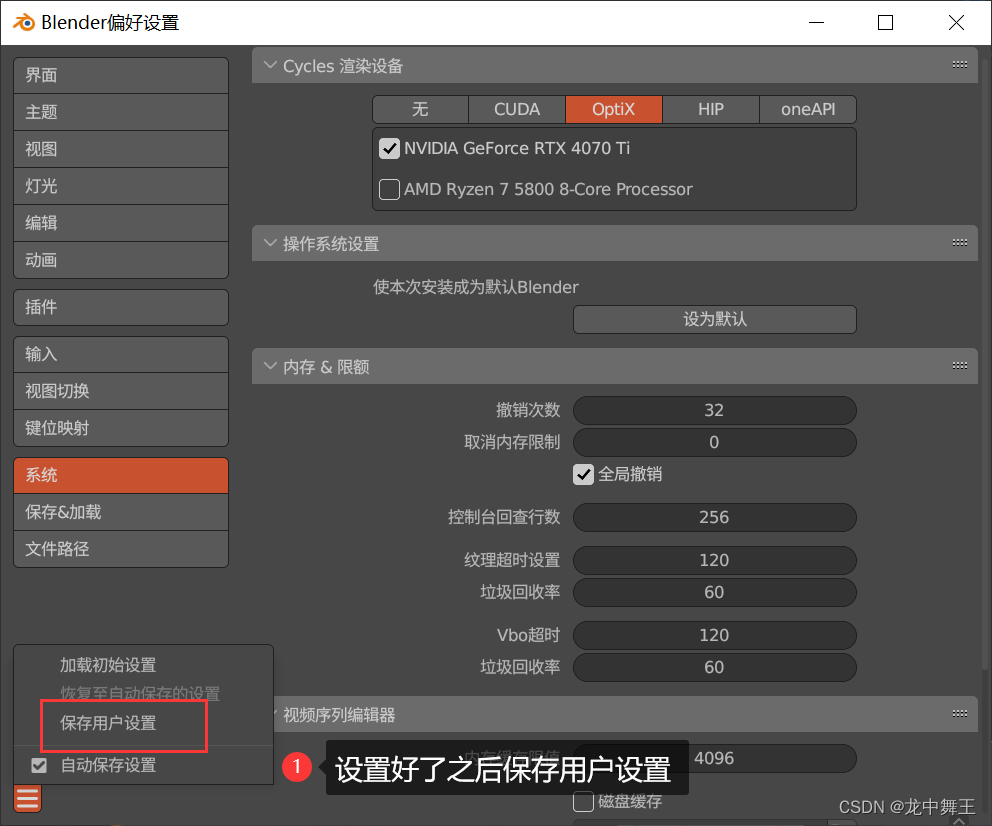Enable the 磁盘缓存 disk cache checkbox

pyautogui.click(x=583, y=801)
